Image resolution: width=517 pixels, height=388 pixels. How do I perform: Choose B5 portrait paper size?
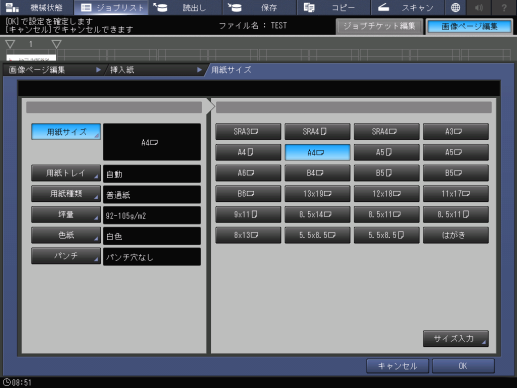387,173
